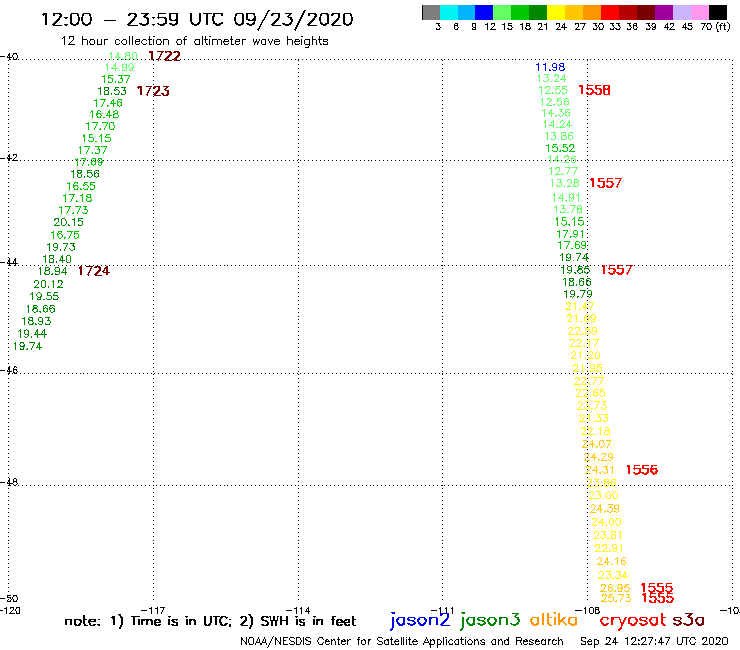
Task: Click the NOAA/NESDIS credit line
Action: (x=402, y=641)
